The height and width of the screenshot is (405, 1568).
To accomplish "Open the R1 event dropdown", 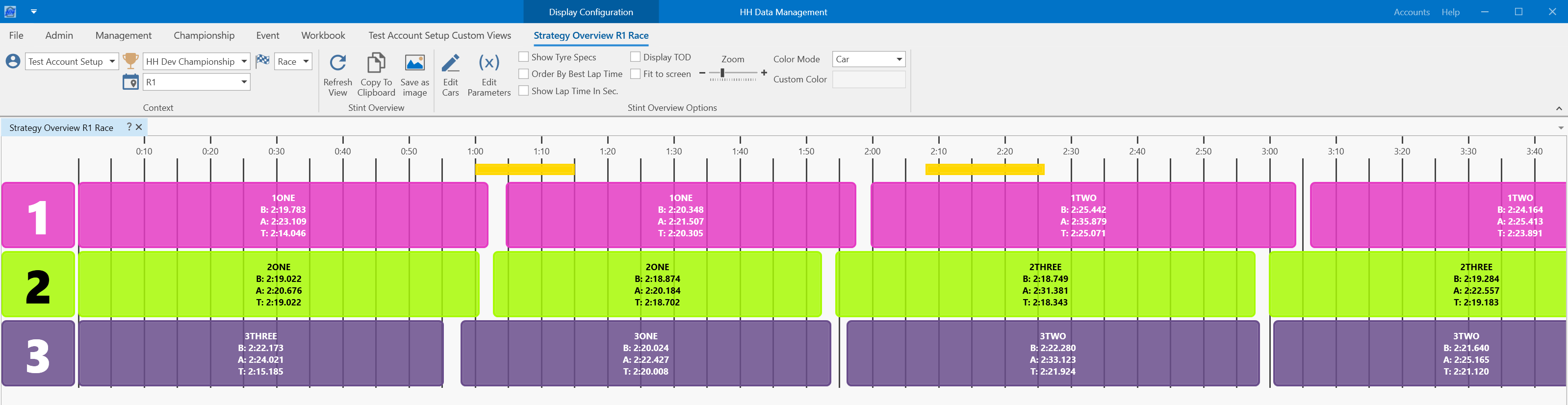I will click(x=243, y=82).
